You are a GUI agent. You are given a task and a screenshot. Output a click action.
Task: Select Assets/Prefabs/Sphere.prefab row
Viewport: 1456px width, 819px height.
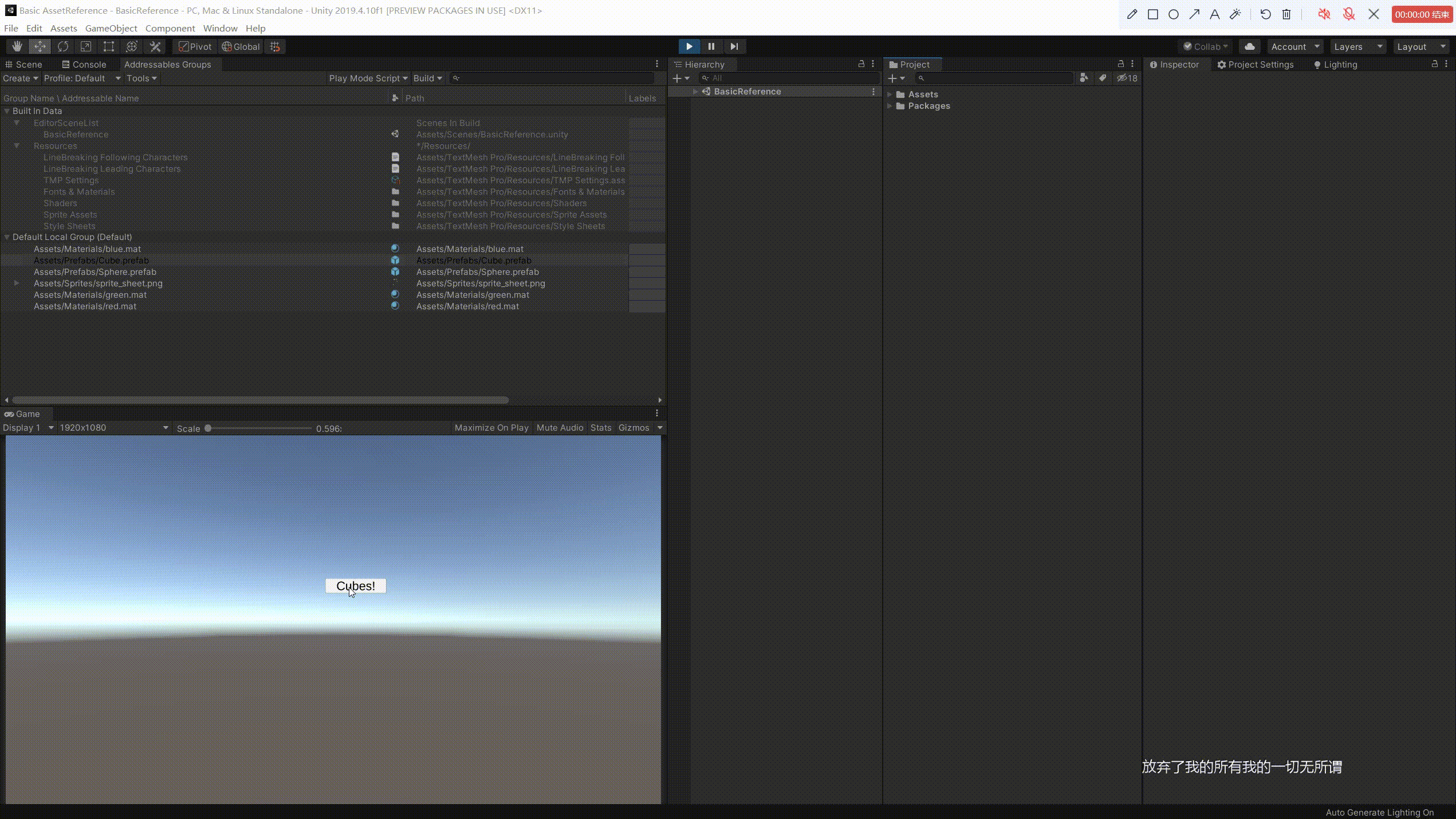95,272
